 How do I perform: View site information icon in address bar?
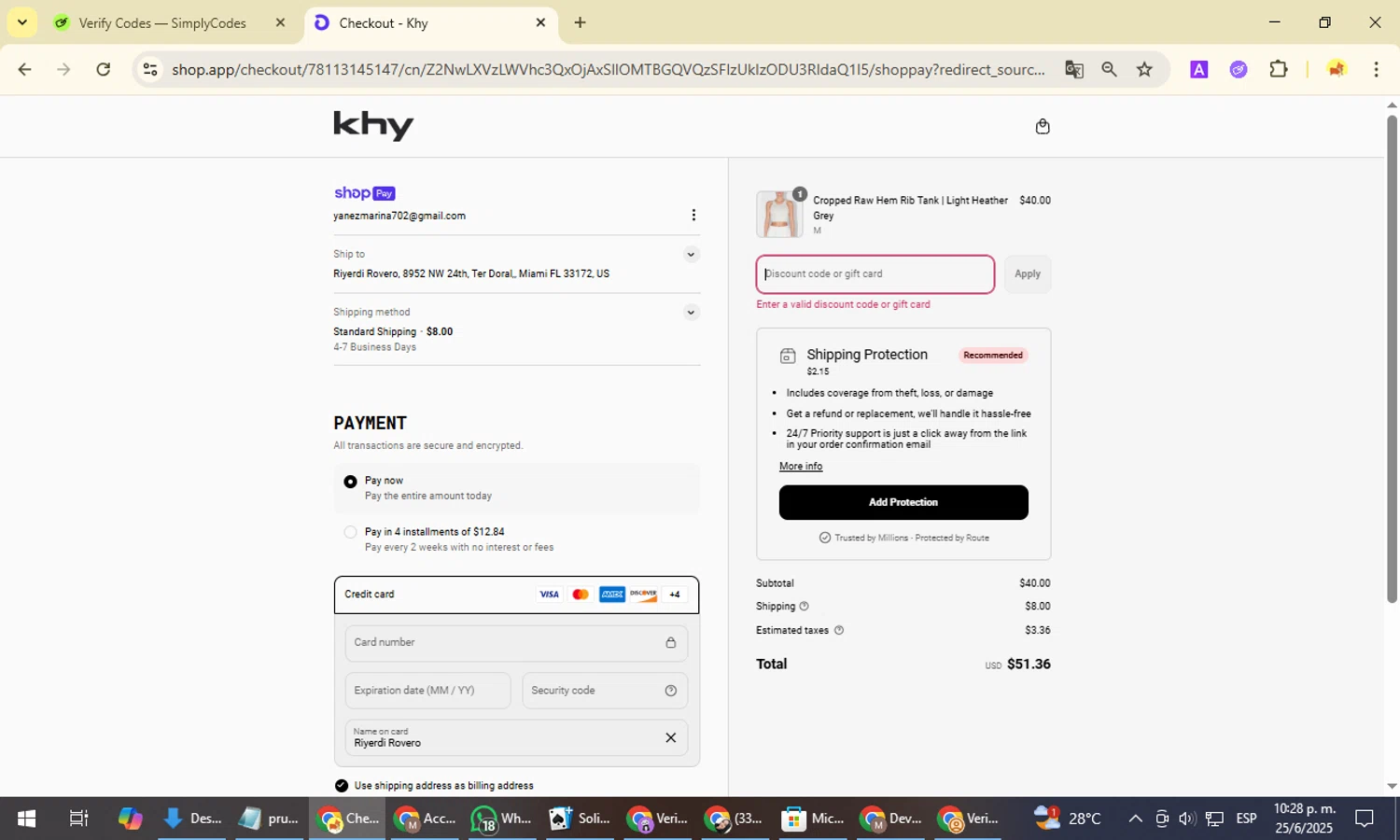coord(150,69)
